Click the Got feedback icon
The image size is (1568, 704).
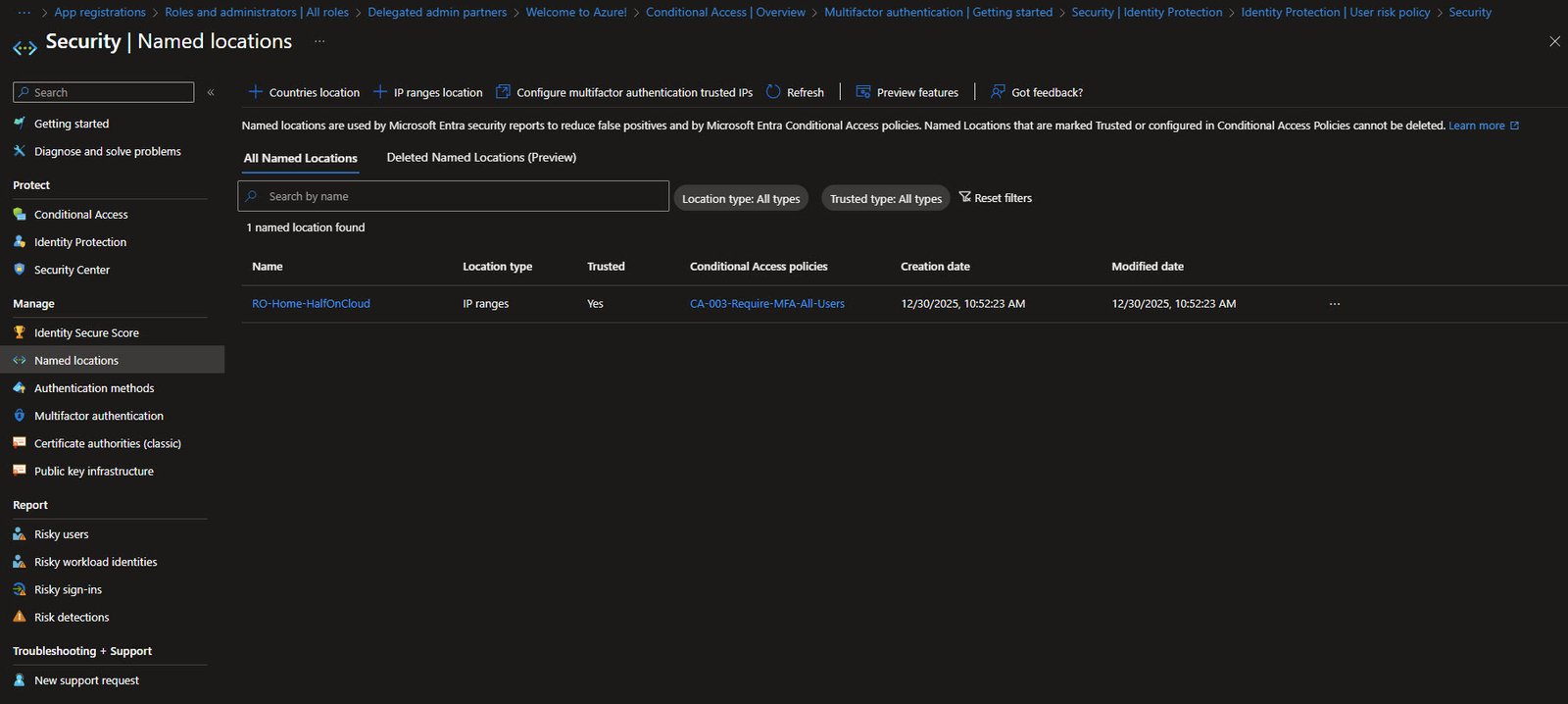coord(998,92)
